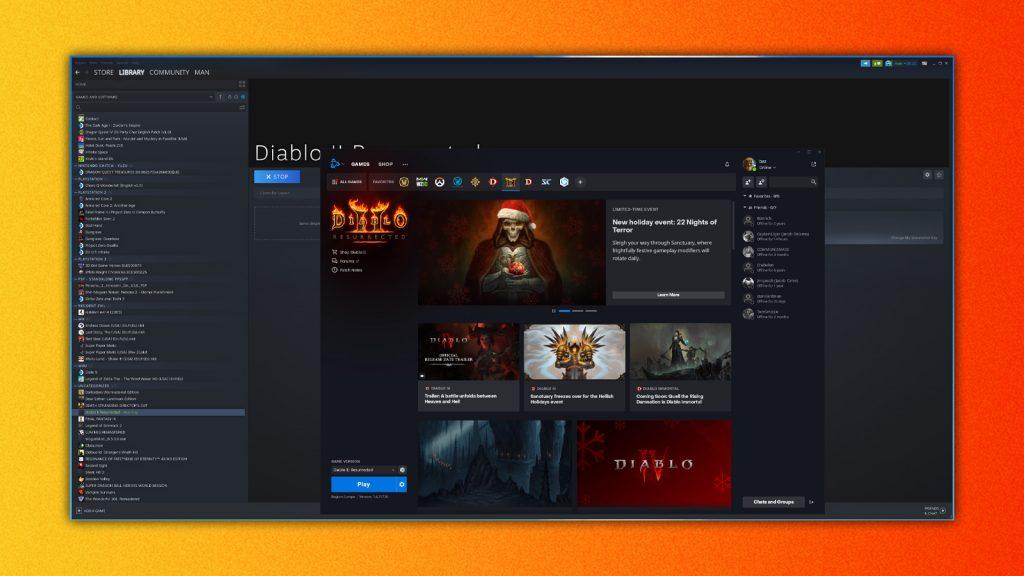Open the Online status dropdown in Battle.net

pos(767,168)
